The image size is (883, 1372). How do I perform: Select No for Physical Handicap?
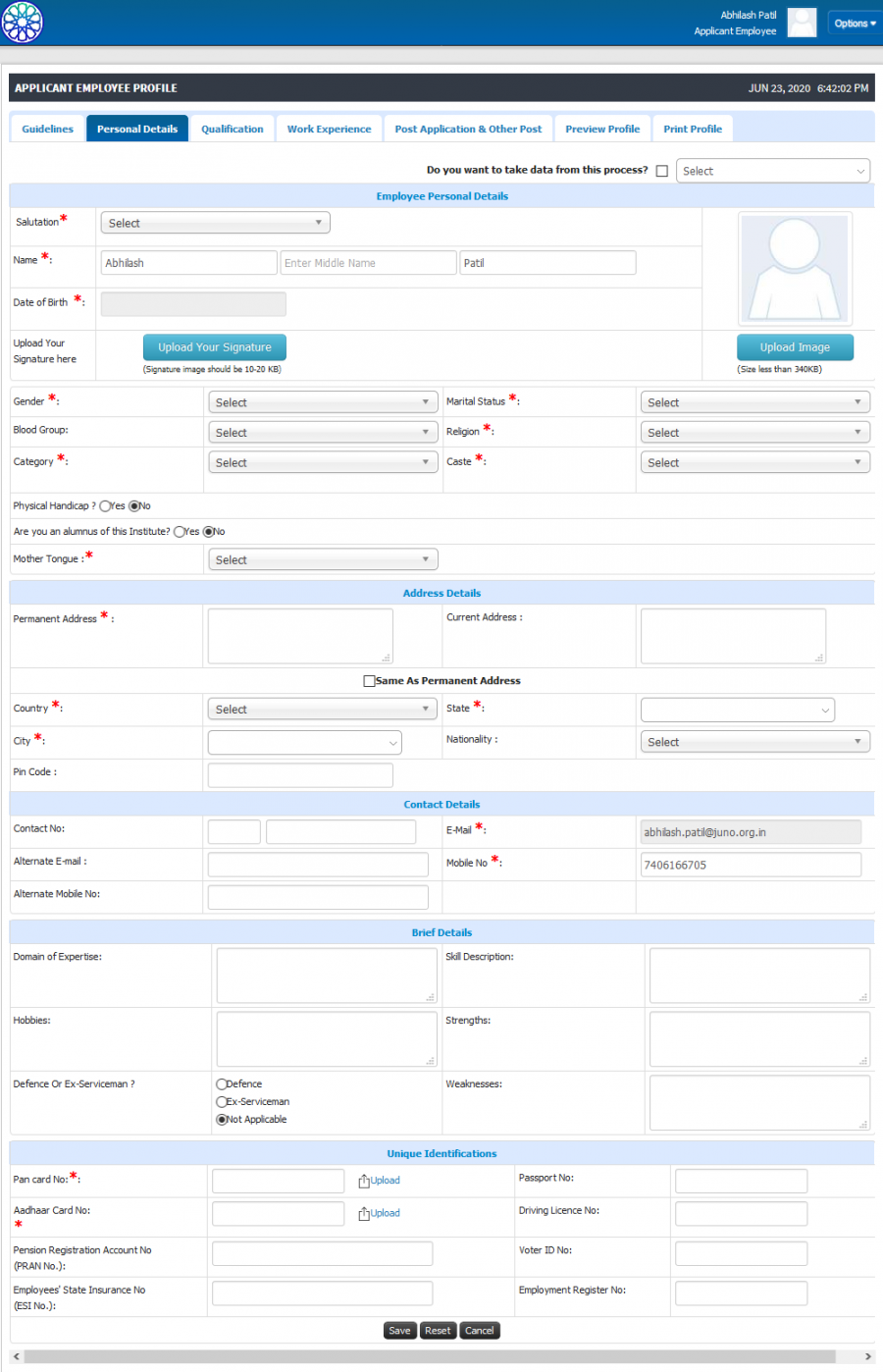pos(134,506)
